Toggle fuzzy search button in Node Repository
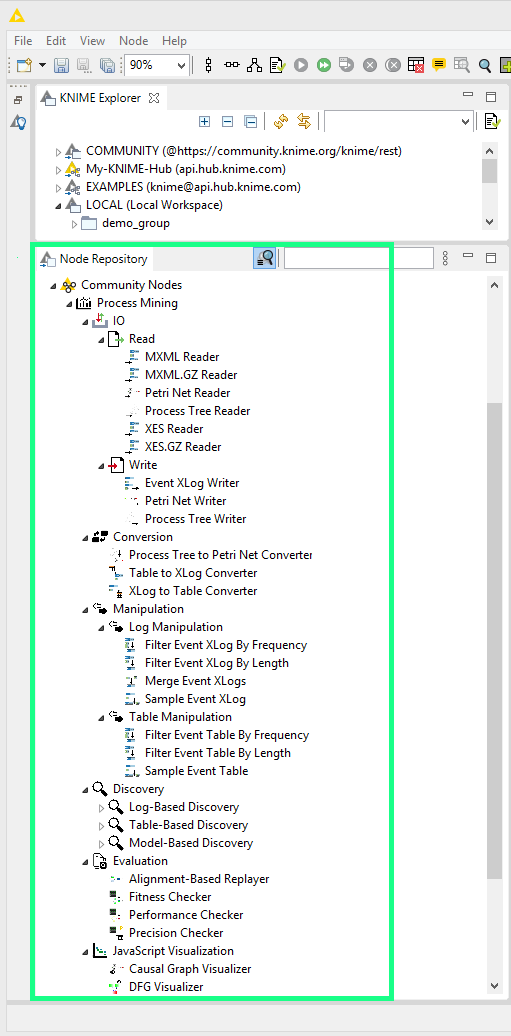511x1036 pixels. pos(264,258)
